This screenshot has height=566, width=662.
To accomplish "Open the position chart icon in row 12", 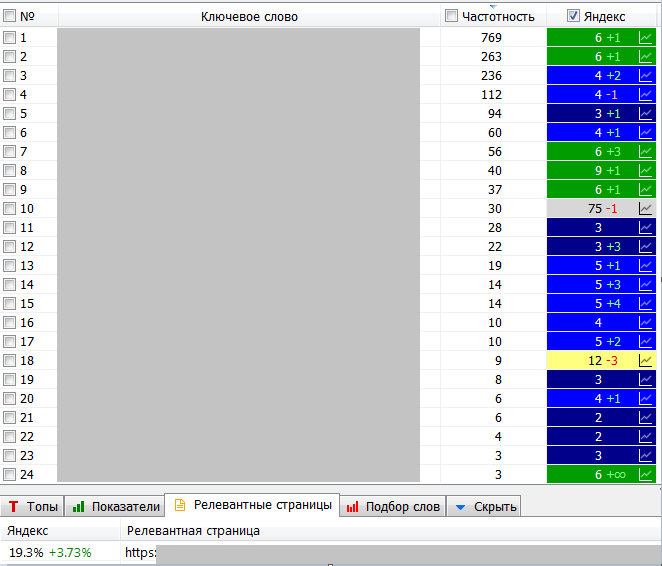I will coord(645,246).
